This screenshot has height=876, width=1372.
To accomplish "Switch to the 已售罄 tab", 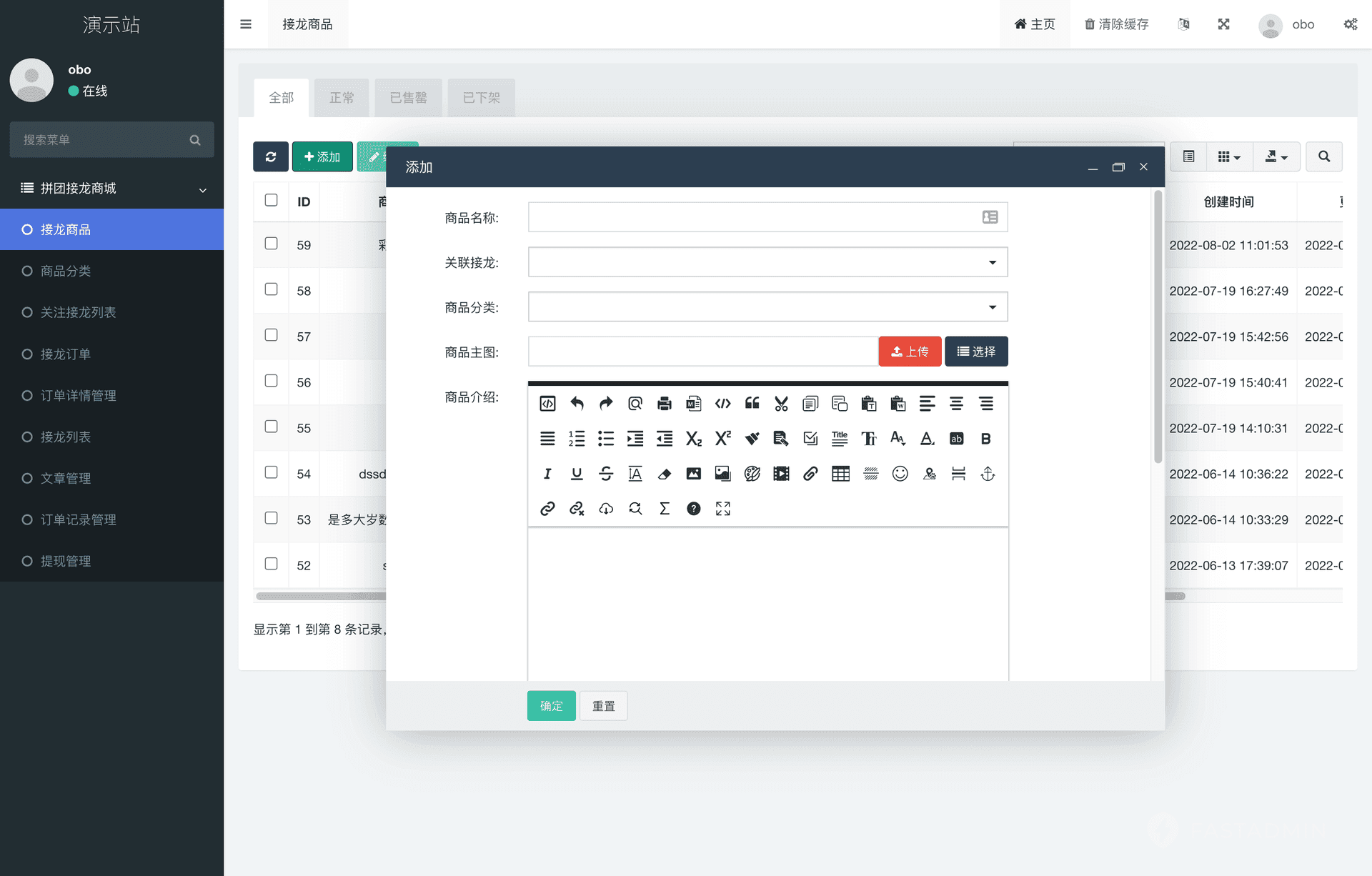I will [x=408, y=98].
